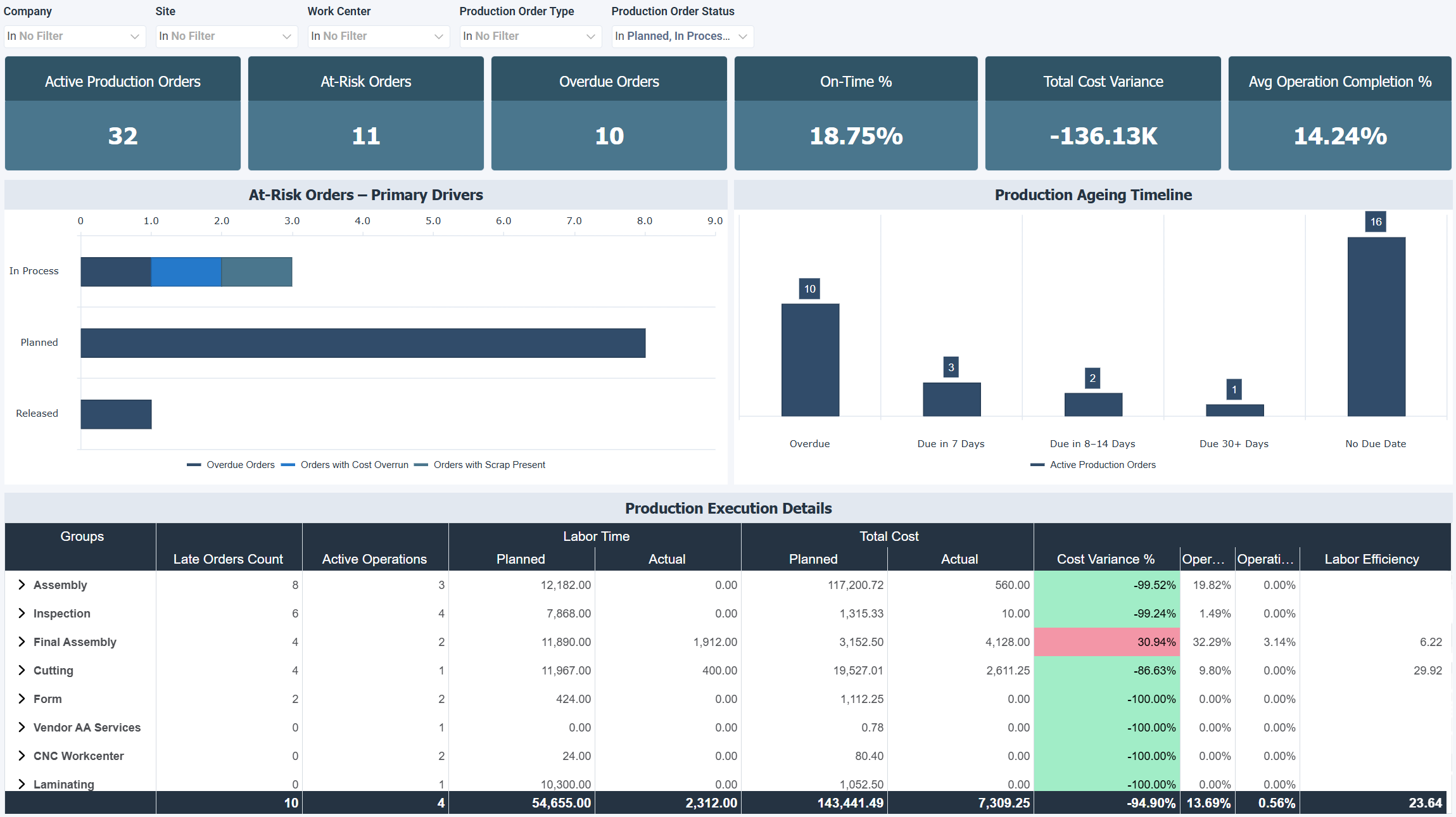The width and height of the screenshot is (1456, 817).
Task: Open the Production Order Type dropdown
Action: (530, 36)
